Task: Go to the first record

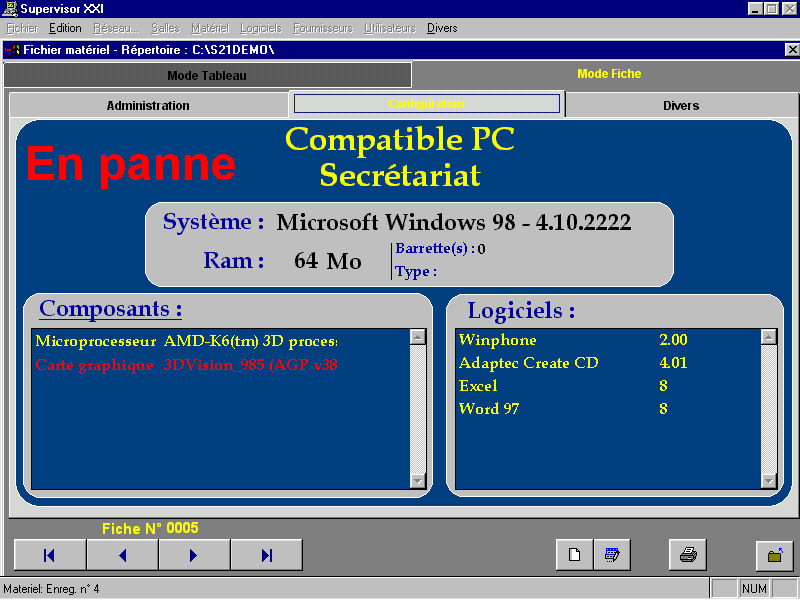Action: (x=50, y=555)
